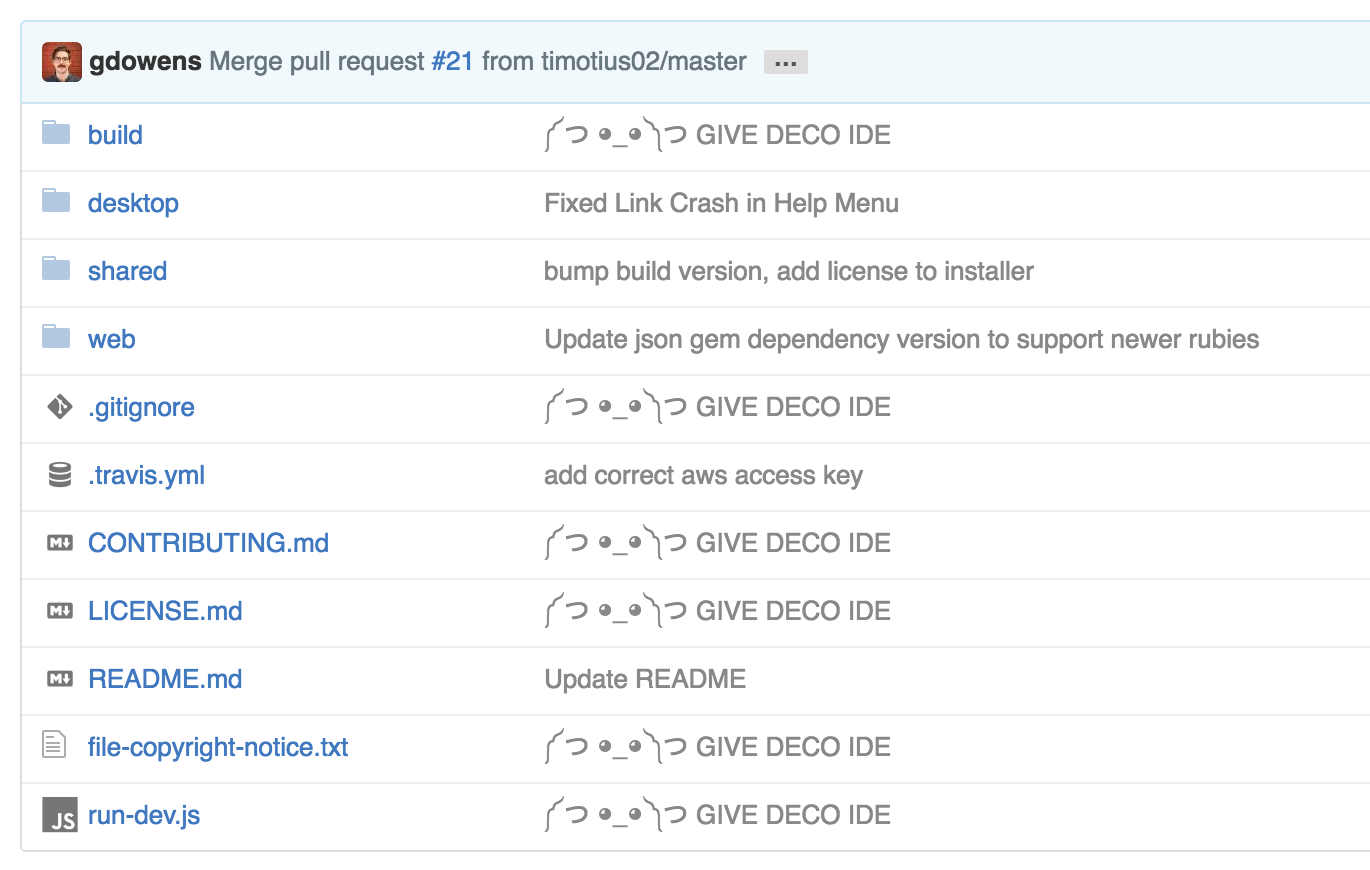Click the gdowens avatar thumbnail
1370x870 pixels.
point(61,61)
